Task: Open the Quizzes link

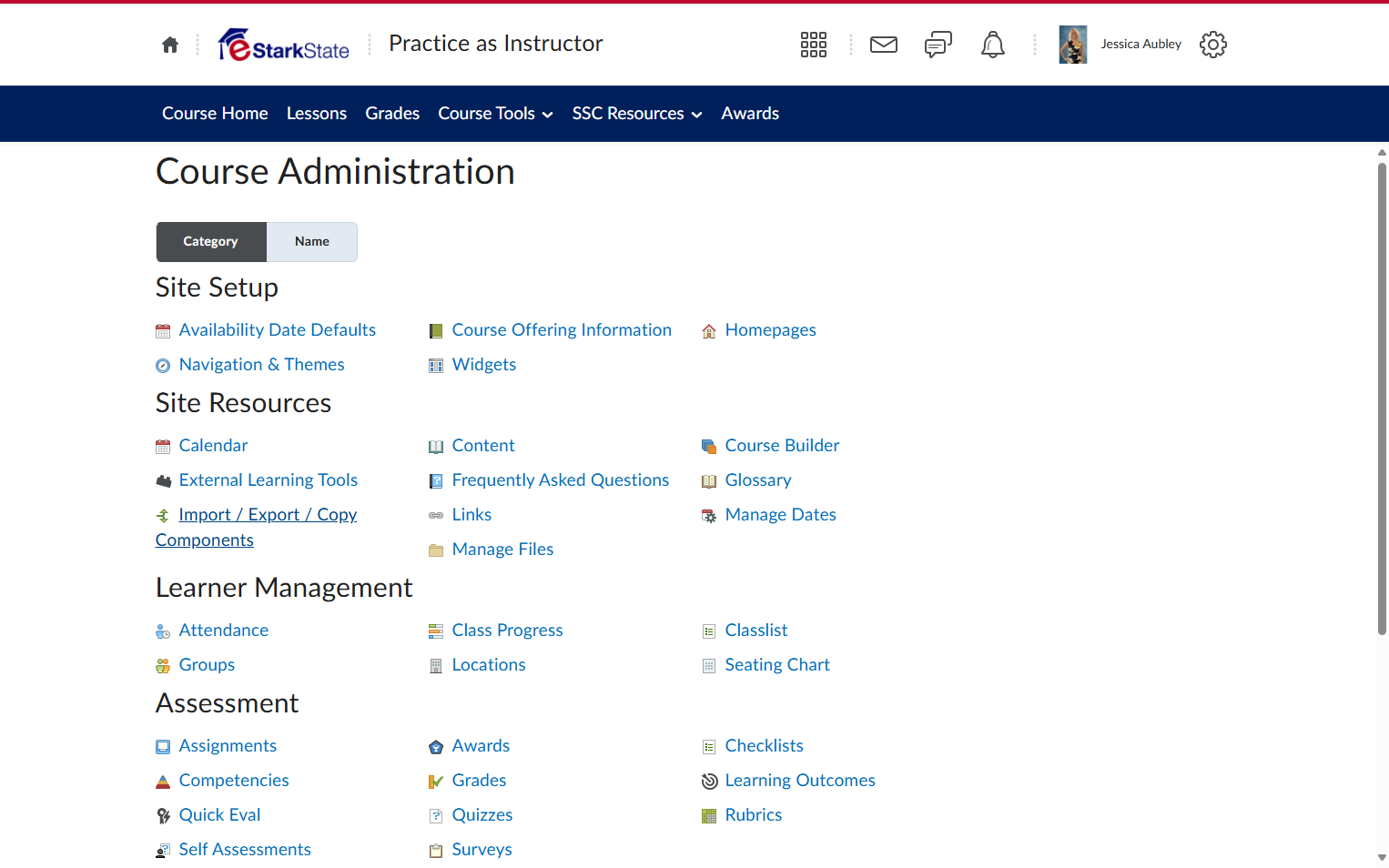Action: pyautogui.click(x=482, y=815)
